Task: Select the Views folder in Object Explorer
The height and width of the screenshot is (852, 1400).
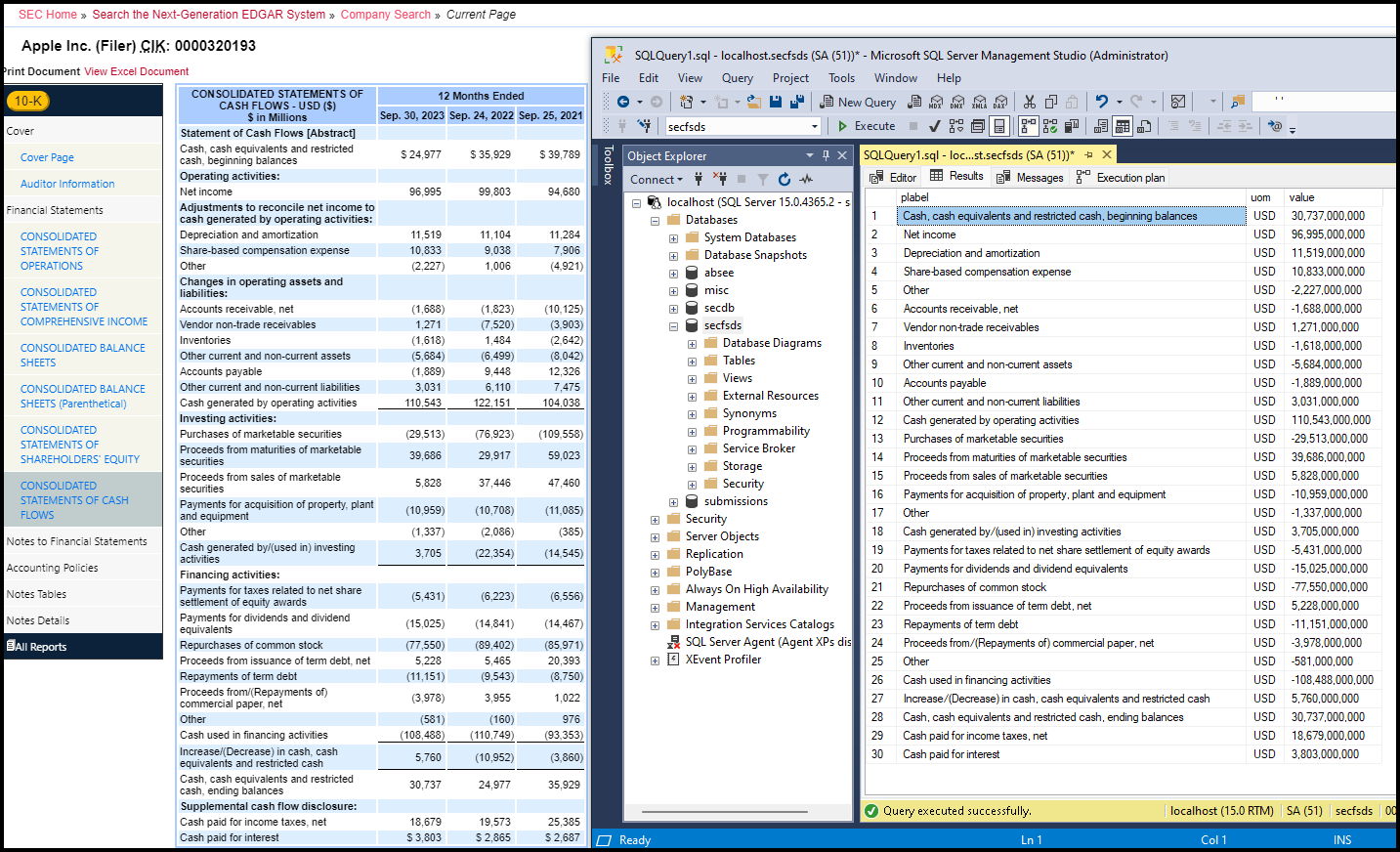Action: (x=738, y=378)
